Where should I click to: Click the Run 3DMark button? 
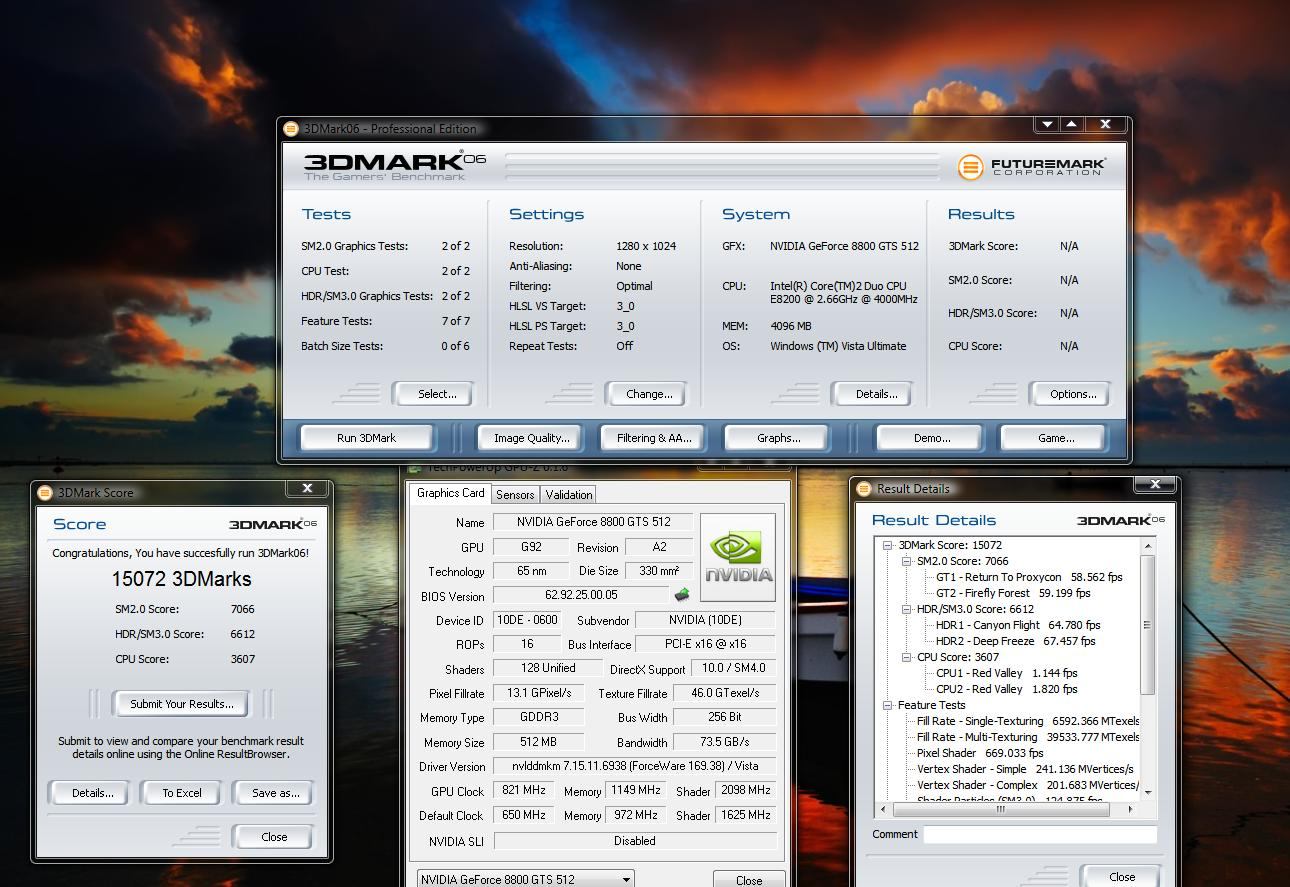coord(366,438)
